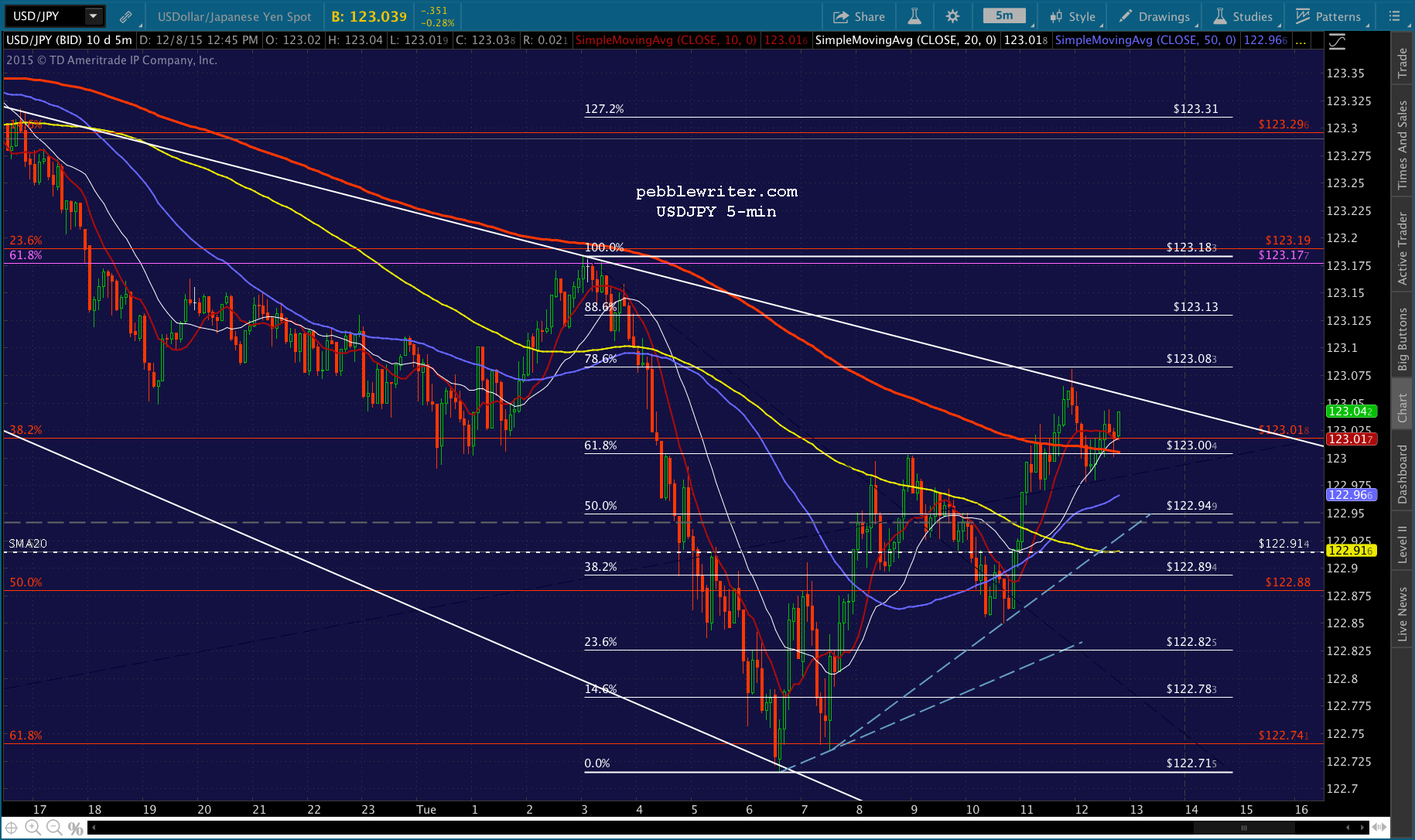
Task: Open the Drawings menu
Action: tap(1155, 16)
